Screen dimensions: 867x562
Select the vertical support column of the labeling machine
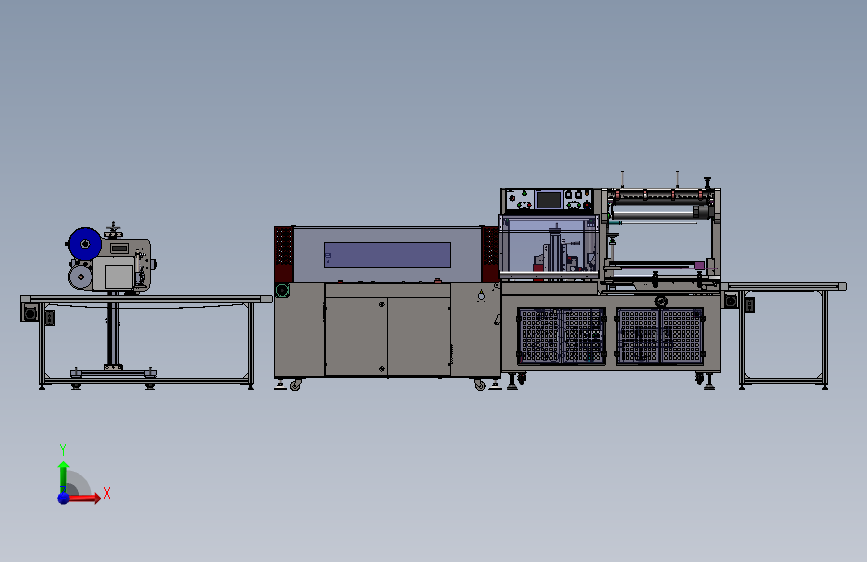(x=113, y=330)
